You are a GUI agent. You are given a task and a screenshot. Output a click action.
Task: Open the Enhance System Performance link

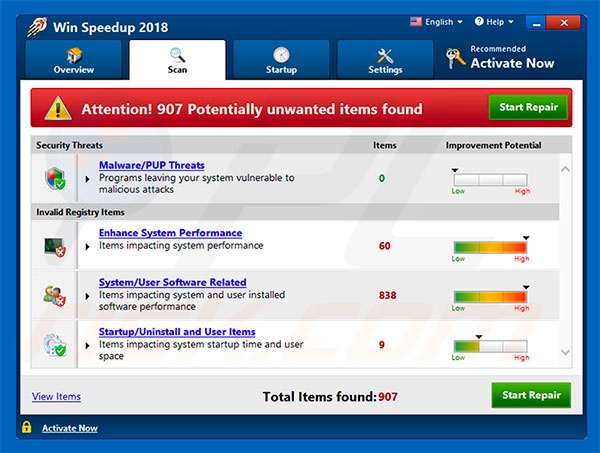point(170,233)
